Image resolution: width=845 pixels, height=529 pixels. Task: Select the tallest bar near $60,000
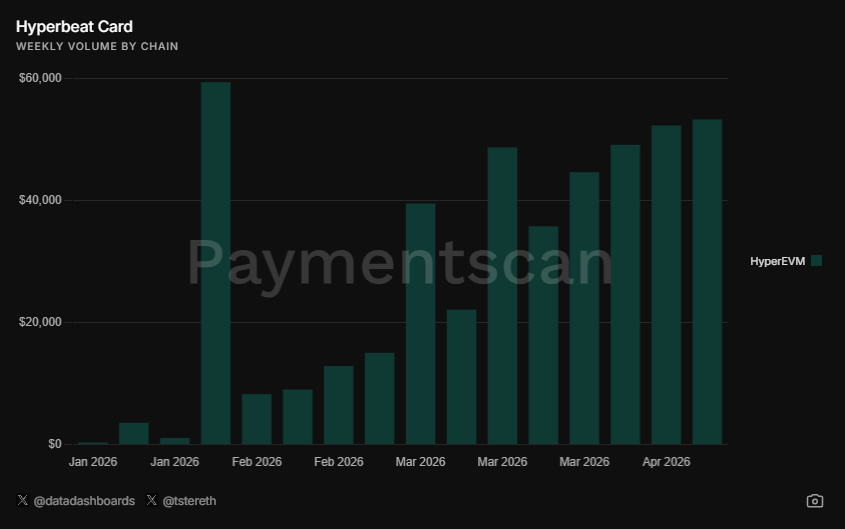(x=216, y=263)
